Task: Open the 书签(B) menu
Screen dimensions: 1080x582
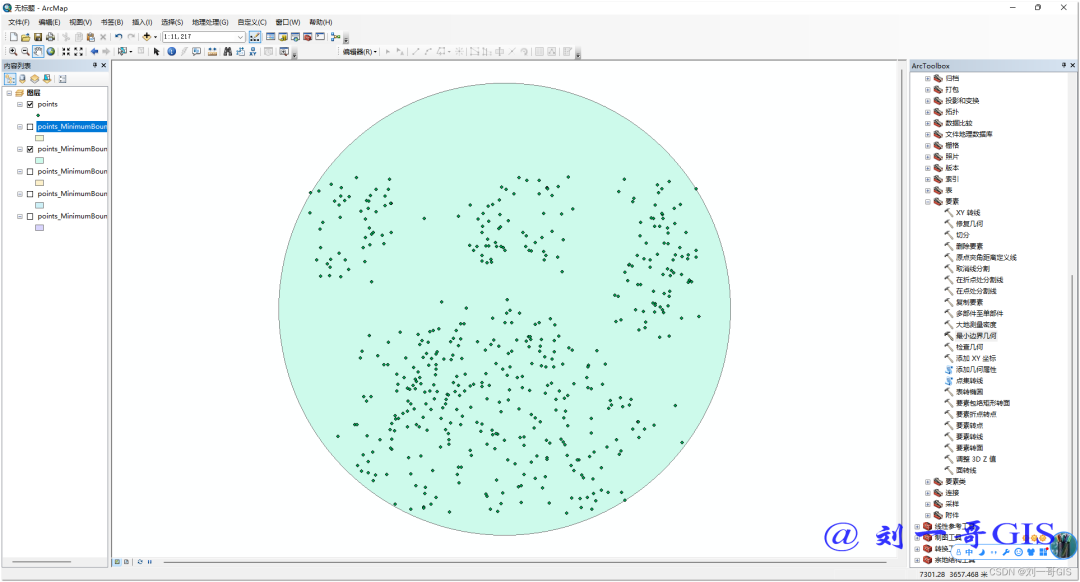Action: click(112, 22)
